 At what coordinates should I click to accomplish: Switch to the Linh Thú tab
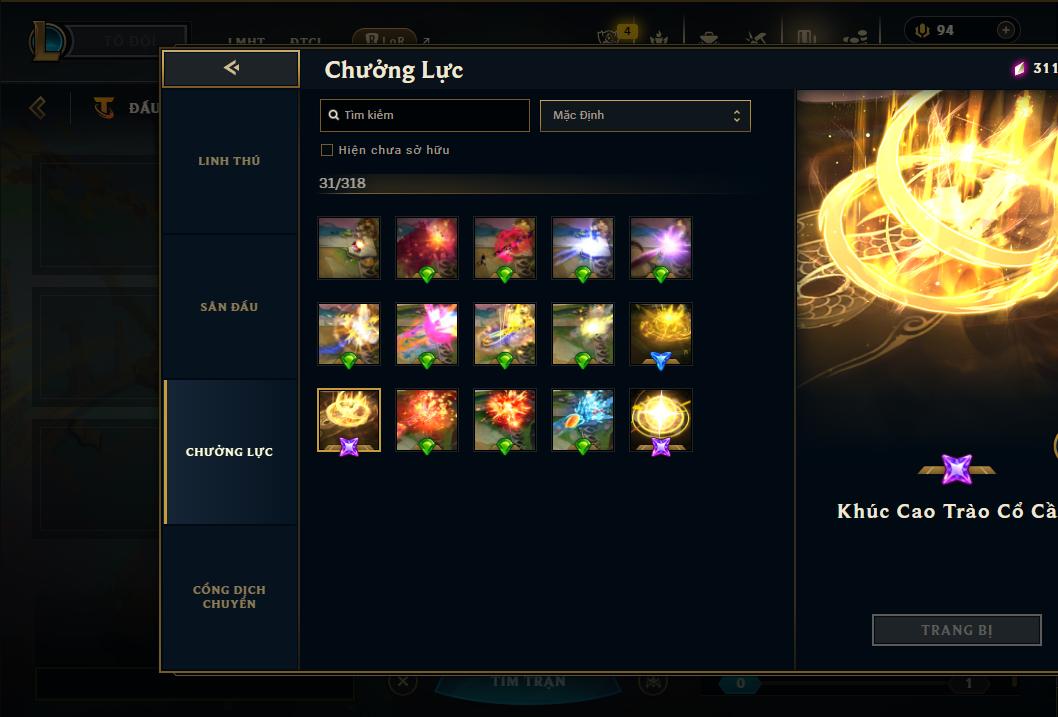[229, 161]
